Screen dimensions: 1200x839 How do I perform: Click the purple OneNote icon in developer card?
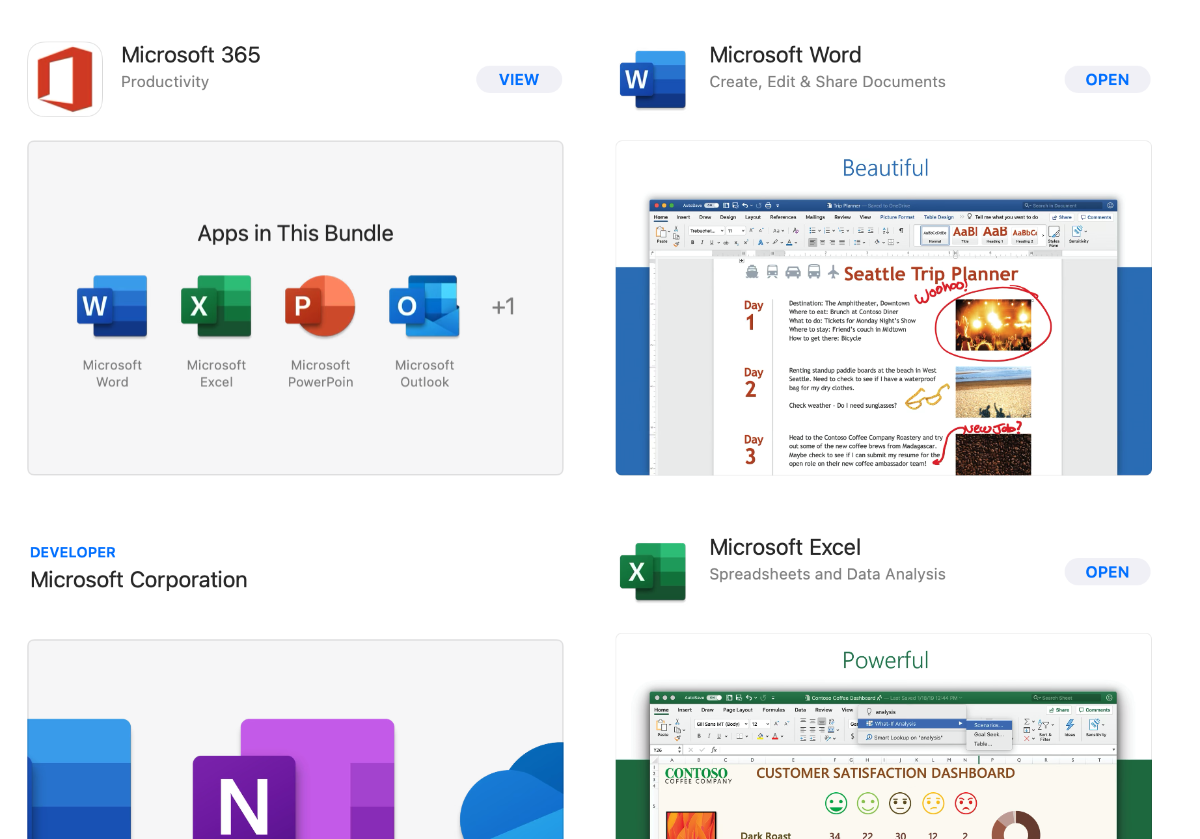pyautogui.click(x=294, y=780)
